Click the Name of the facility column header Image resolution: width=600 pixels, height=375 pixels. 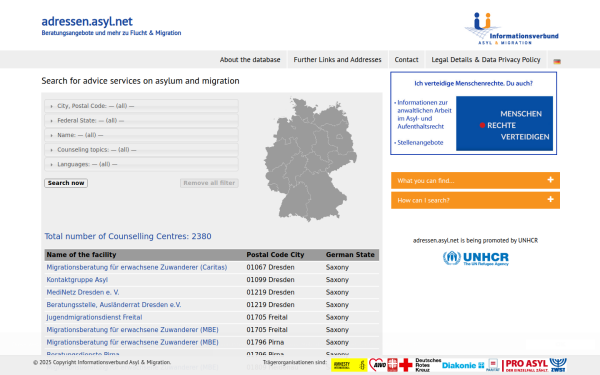[x=81, y=254]
